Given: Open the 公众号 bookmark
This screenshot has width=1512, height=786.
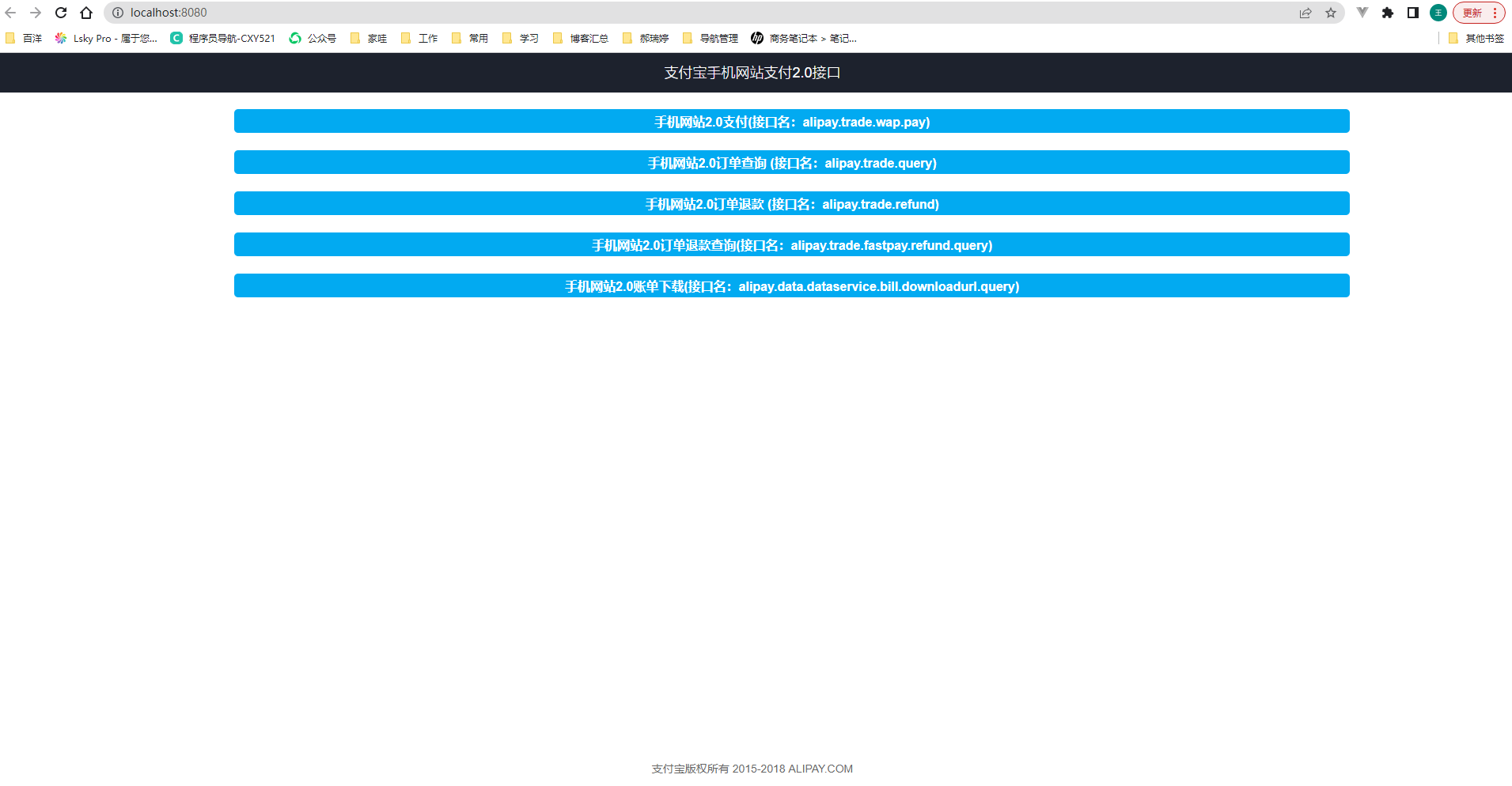Looking at the screenshot, I should (x=313, y=38).
